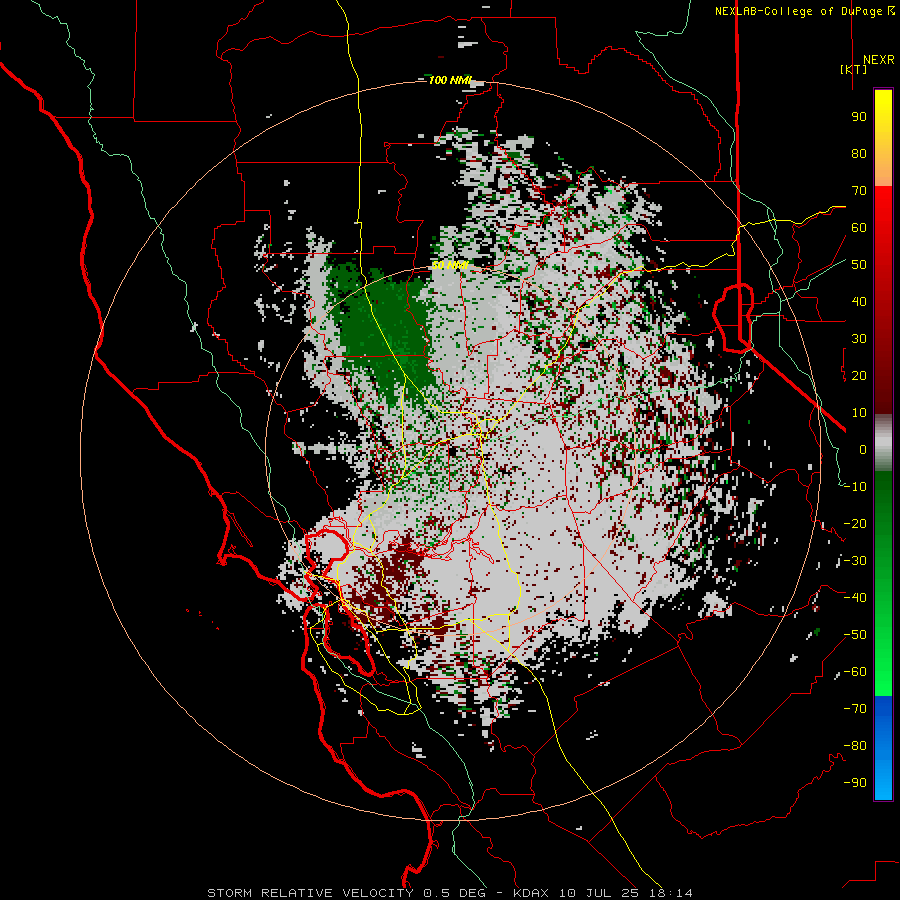
Task: Select the 0 knot scale label
Action: [863, 449]
